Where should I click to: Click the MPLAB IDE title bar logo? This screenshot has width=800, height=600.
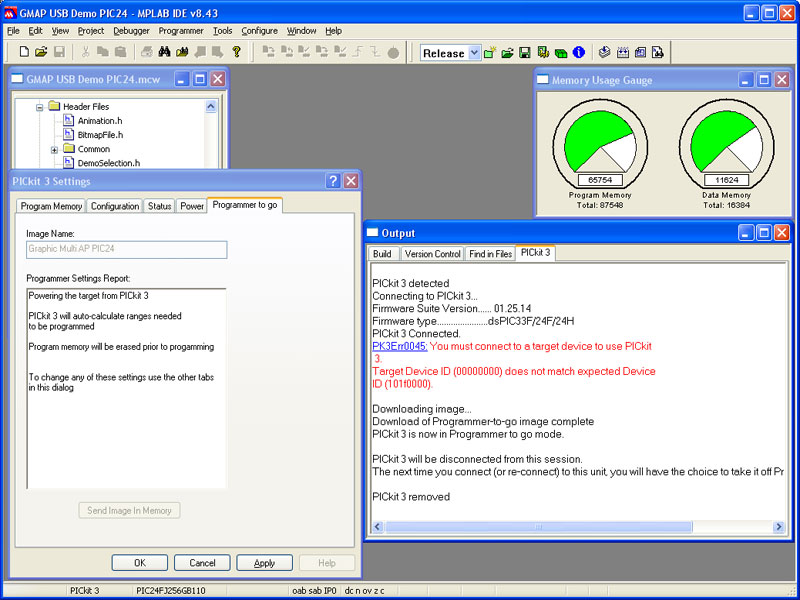tap(11, 13)
